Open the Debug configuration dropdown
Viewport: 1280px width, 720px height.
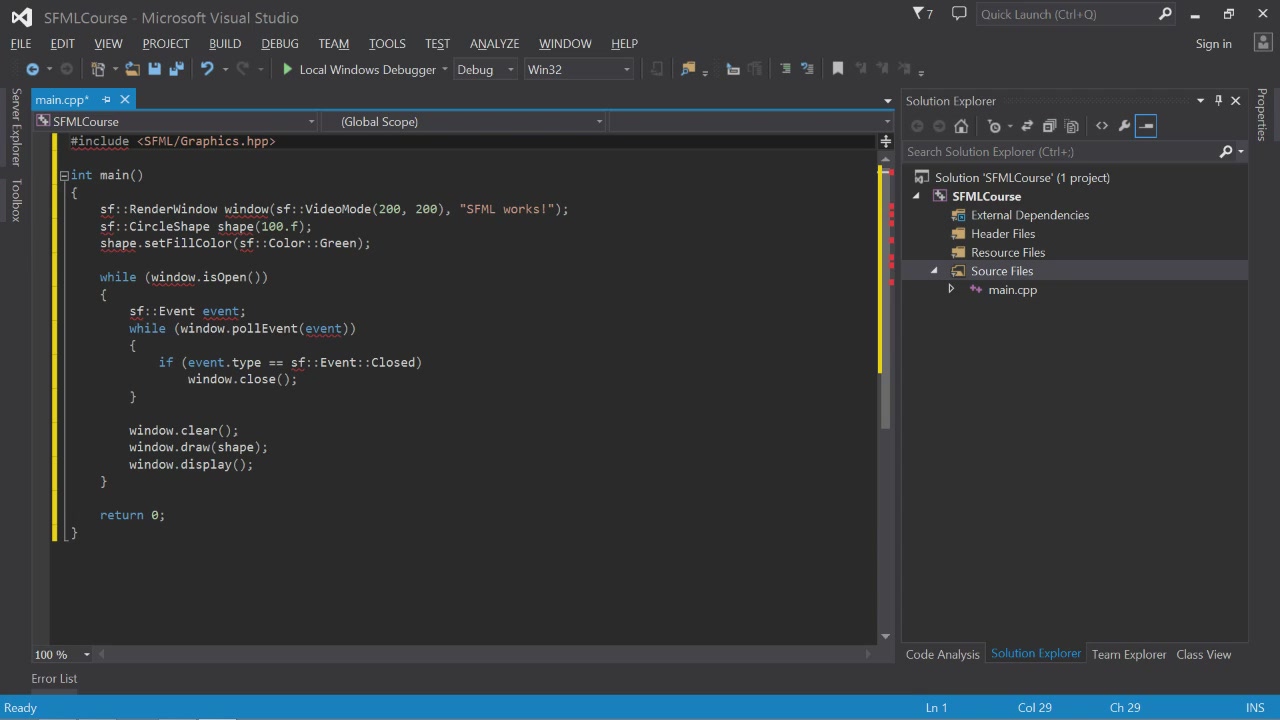pyautogui.click(x=485, y=69)
